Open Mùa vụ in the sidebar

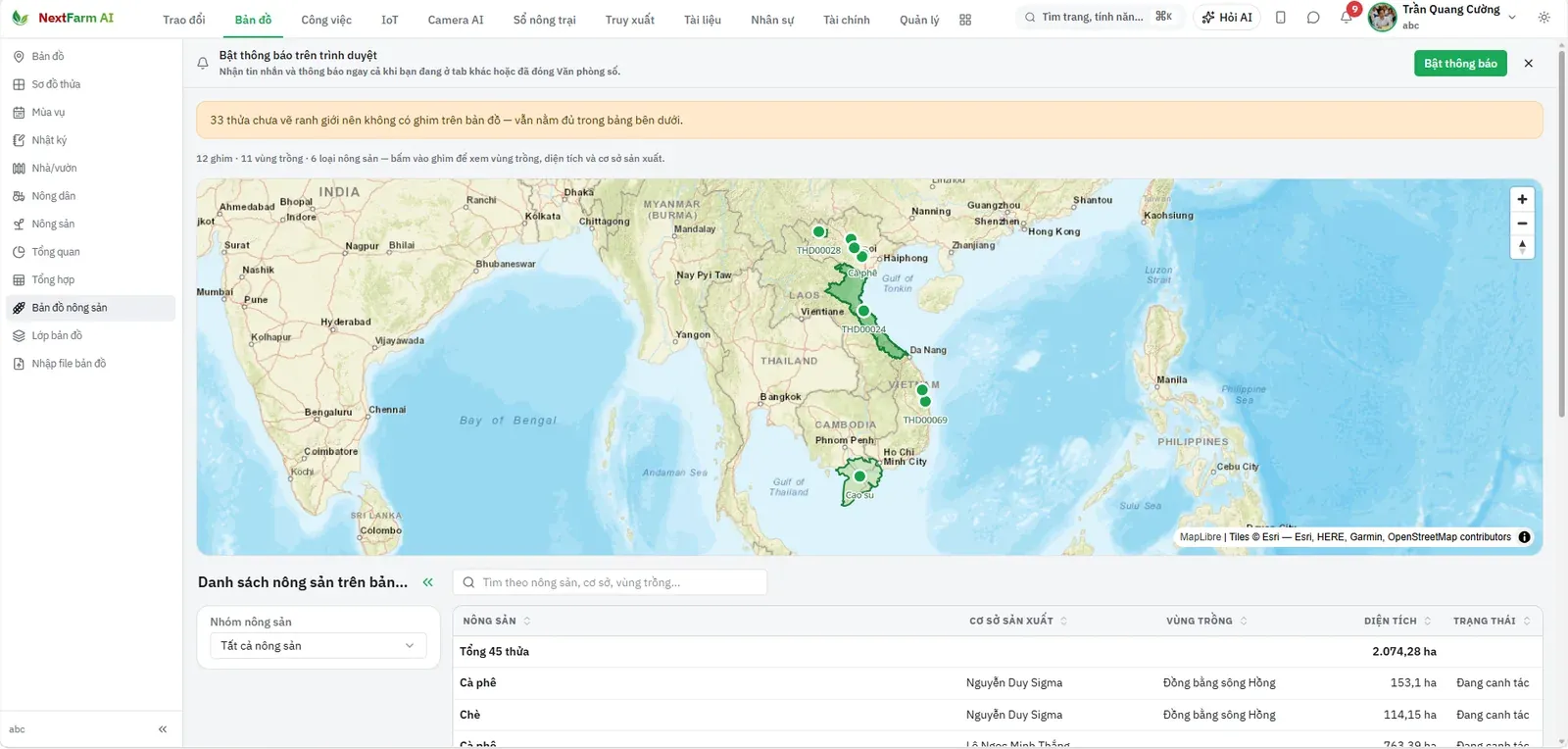(90, 112)
